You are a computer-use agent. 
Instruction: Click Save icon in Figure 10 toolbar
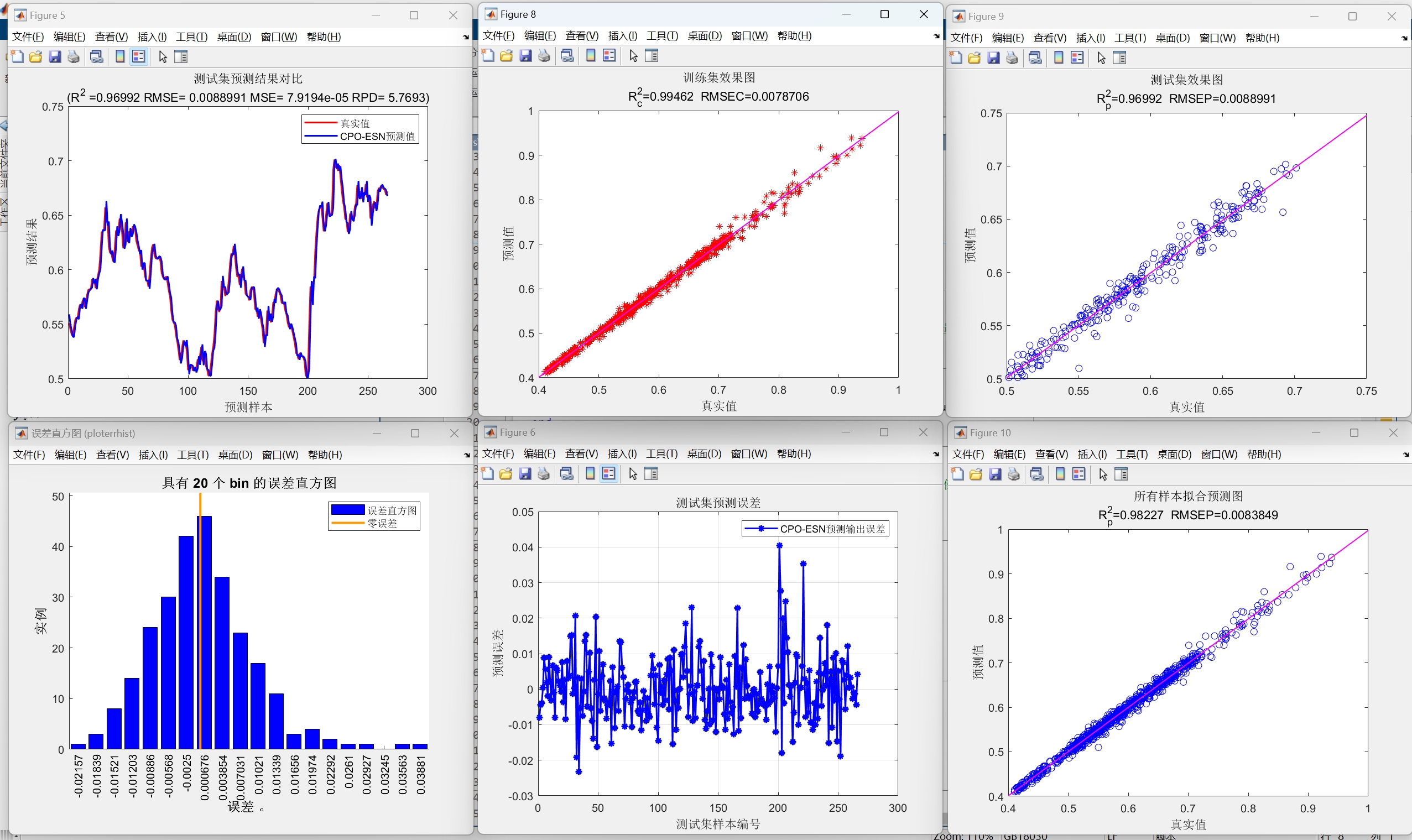[x=995, y=474]
